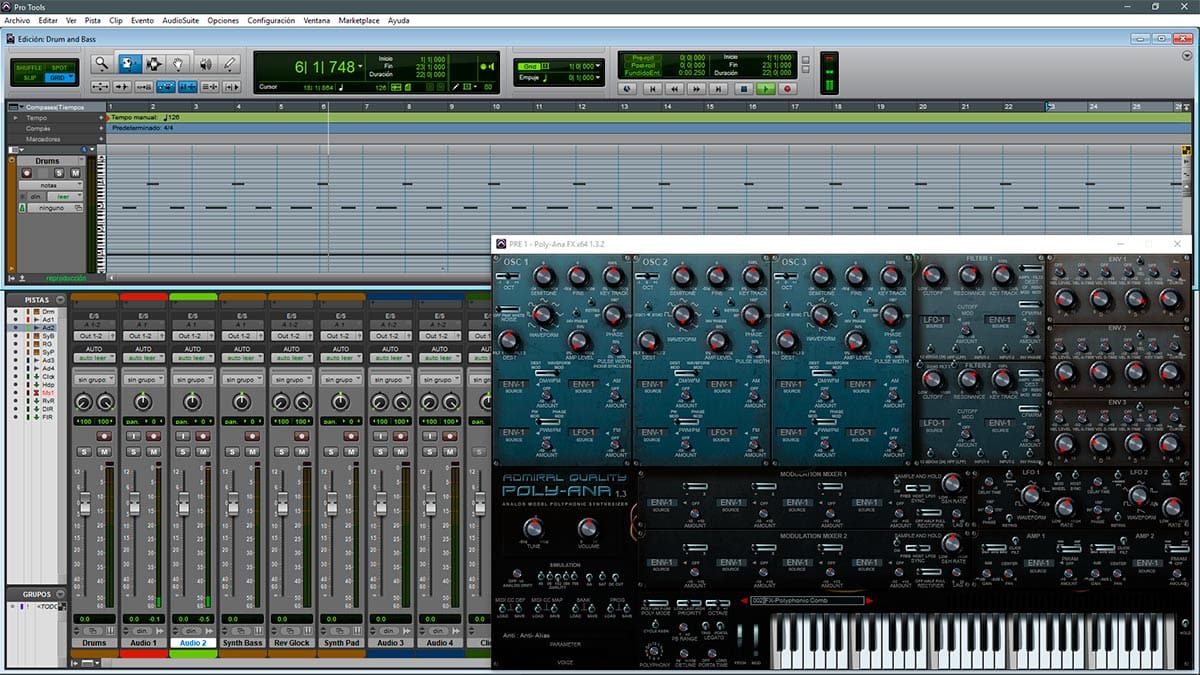Click the Drums channel volume fader

point(84,506)
